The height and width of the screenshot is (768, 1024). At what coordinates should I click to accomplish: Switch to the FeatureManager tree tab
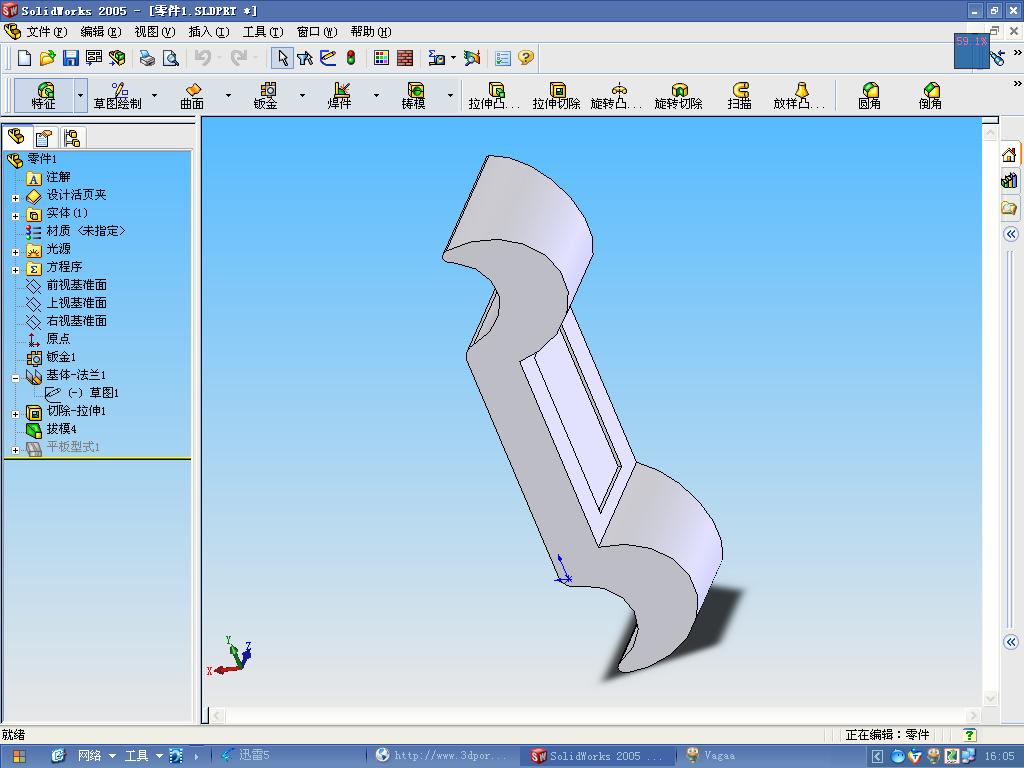(16, 136)
